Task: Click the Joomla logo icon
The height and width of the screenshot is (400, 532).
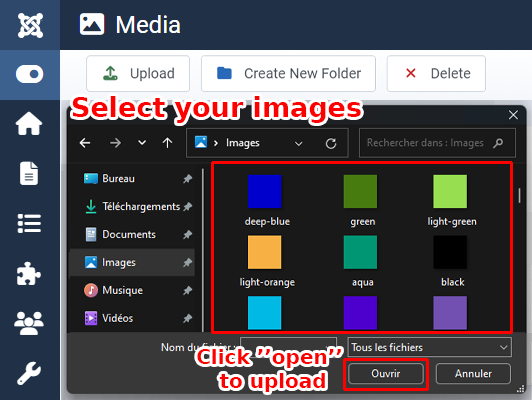Action: (30, 25)
